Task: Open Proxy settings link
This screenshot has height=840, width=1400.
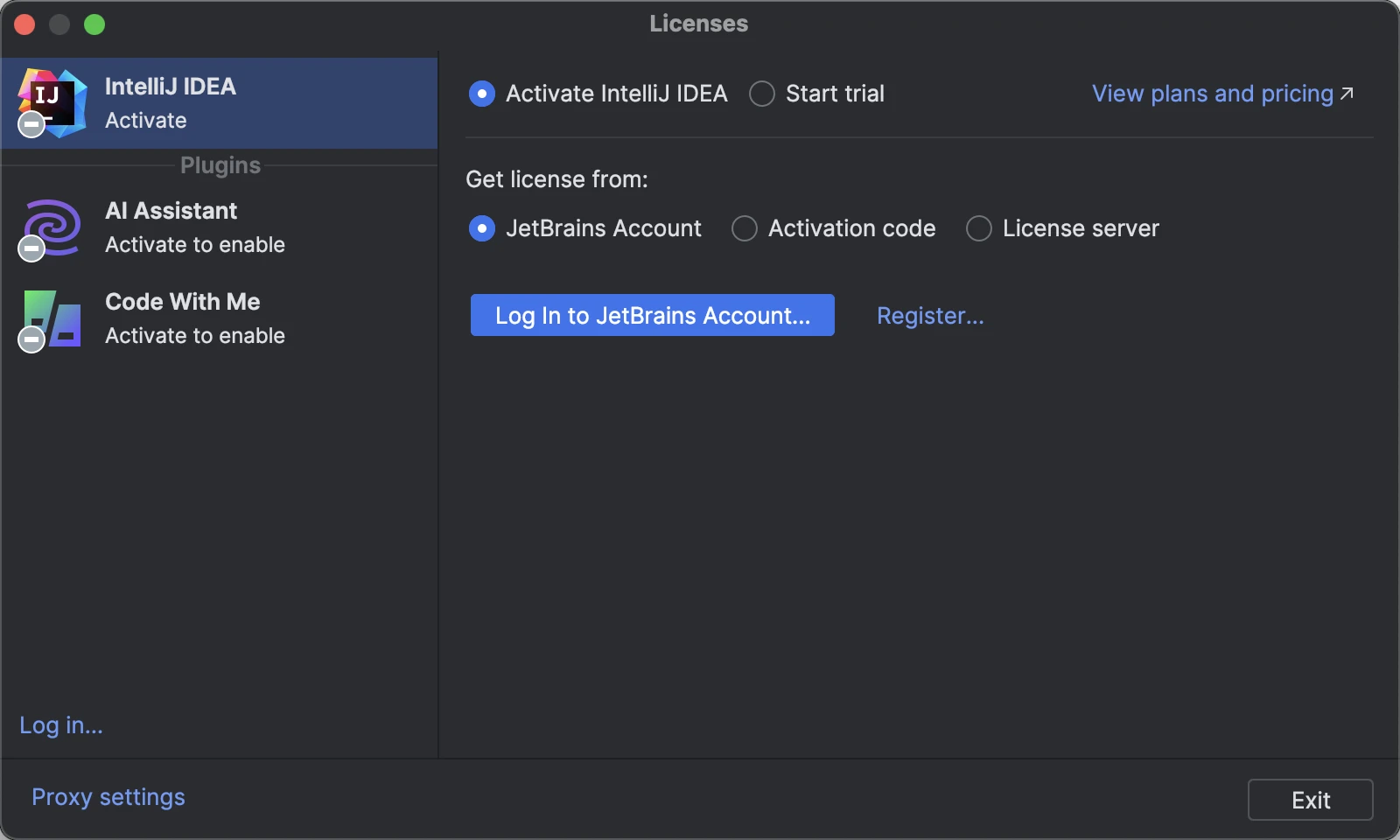Action: click(108, 797)
